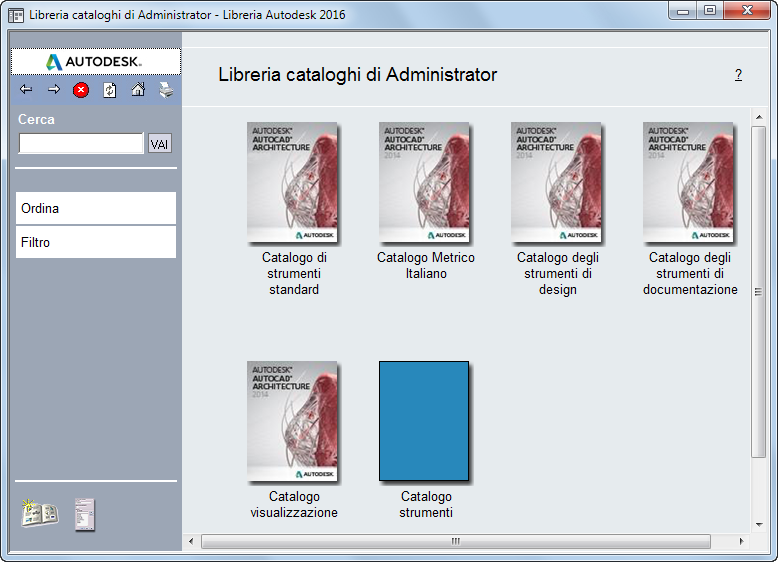Refresh the page with the reload icon

(110, 90)
